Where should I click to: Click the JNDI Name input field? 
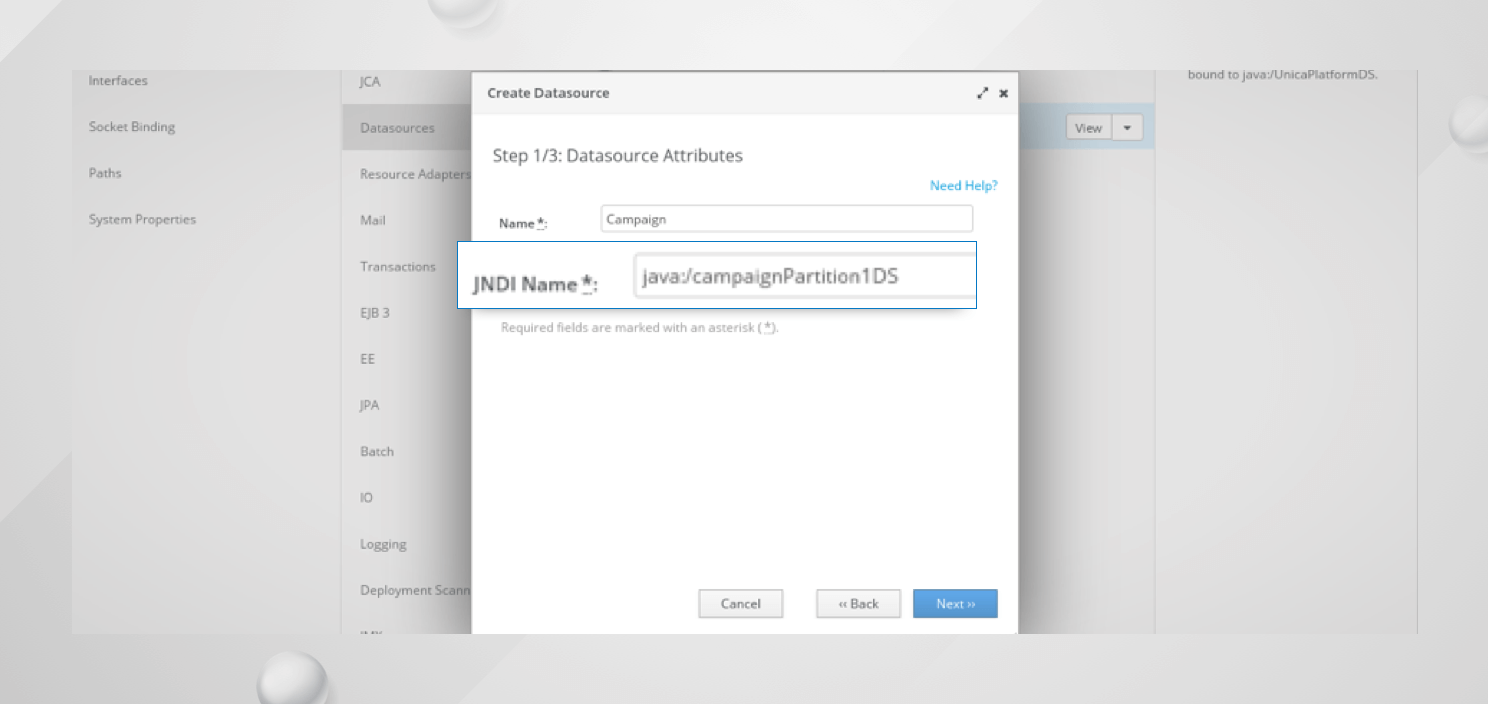point(804,276)
